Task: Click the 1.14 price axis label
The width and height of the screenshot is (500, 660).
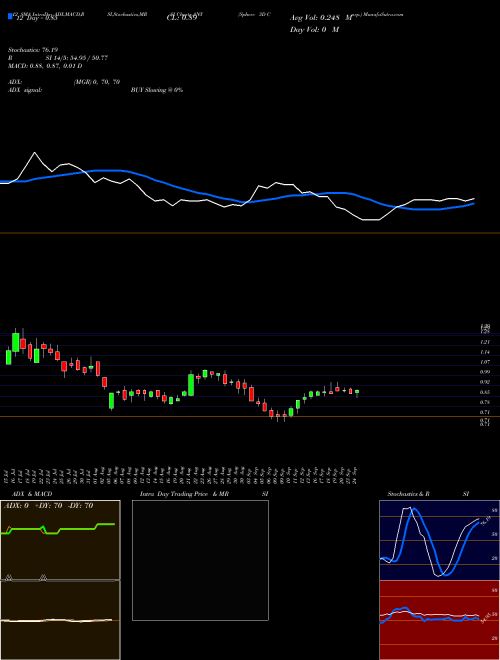Action: coord(485,352)
